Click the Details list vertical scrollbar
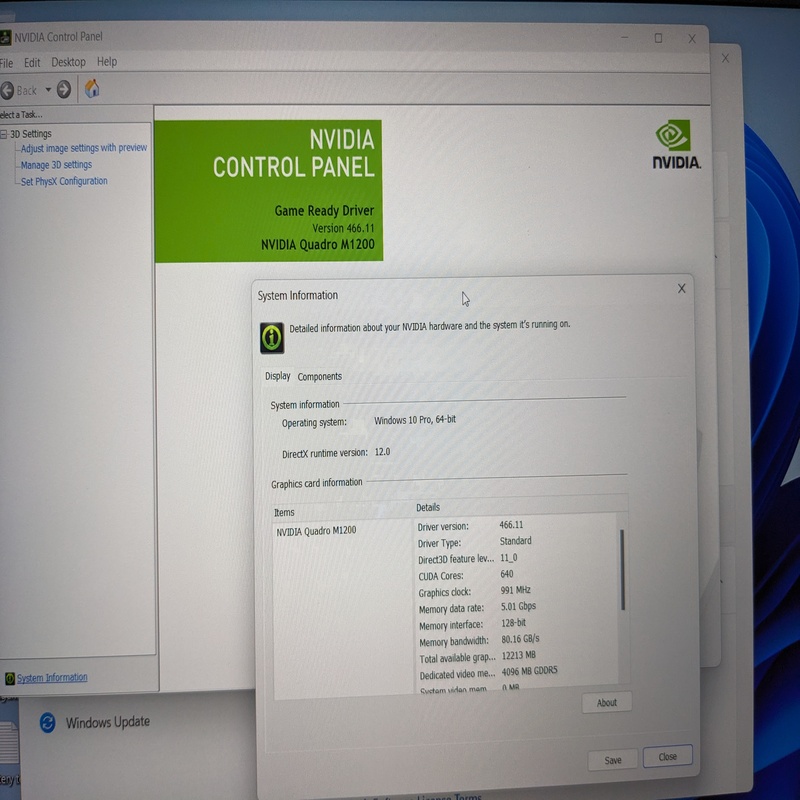This screenshot has height=800, width=800. (622, 569)
